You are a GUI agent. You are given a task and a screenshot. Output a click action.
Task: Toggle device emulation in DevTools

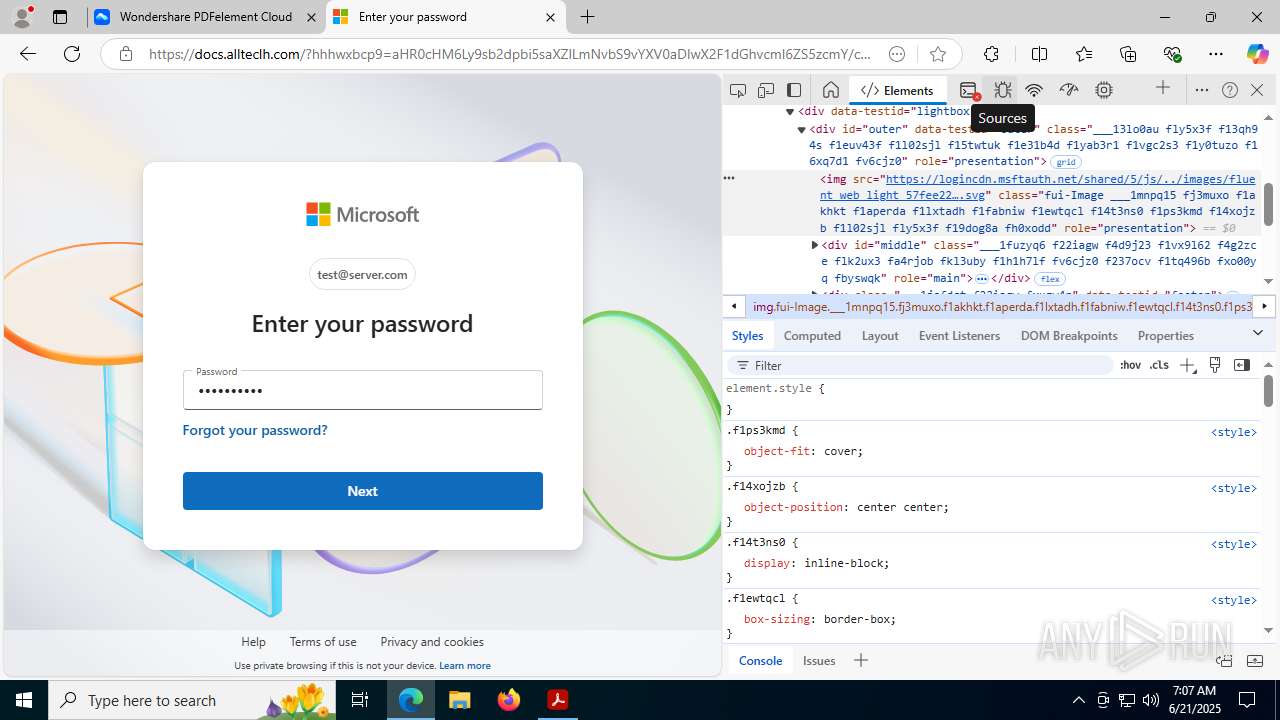click(x=766, y=90)
